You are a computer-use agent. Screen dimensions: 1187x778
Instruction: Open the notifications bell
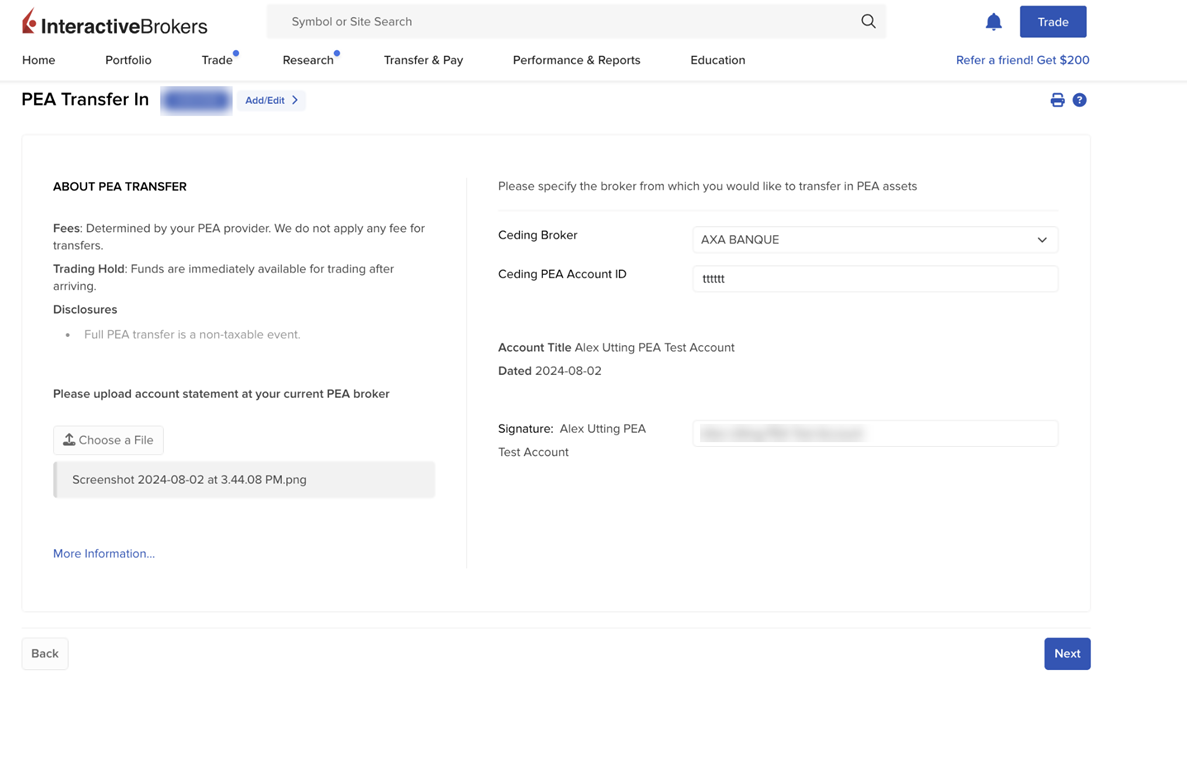[993, 22]
